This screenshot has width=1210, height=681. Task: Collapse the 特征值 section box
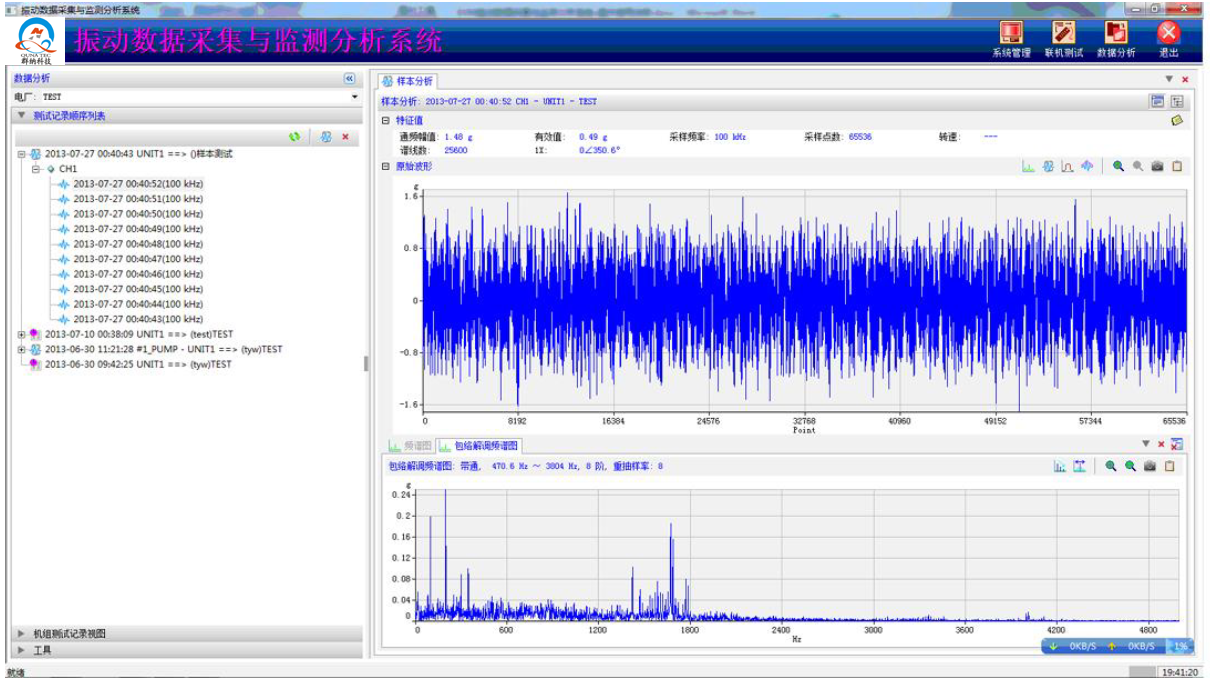click(386, 120)
